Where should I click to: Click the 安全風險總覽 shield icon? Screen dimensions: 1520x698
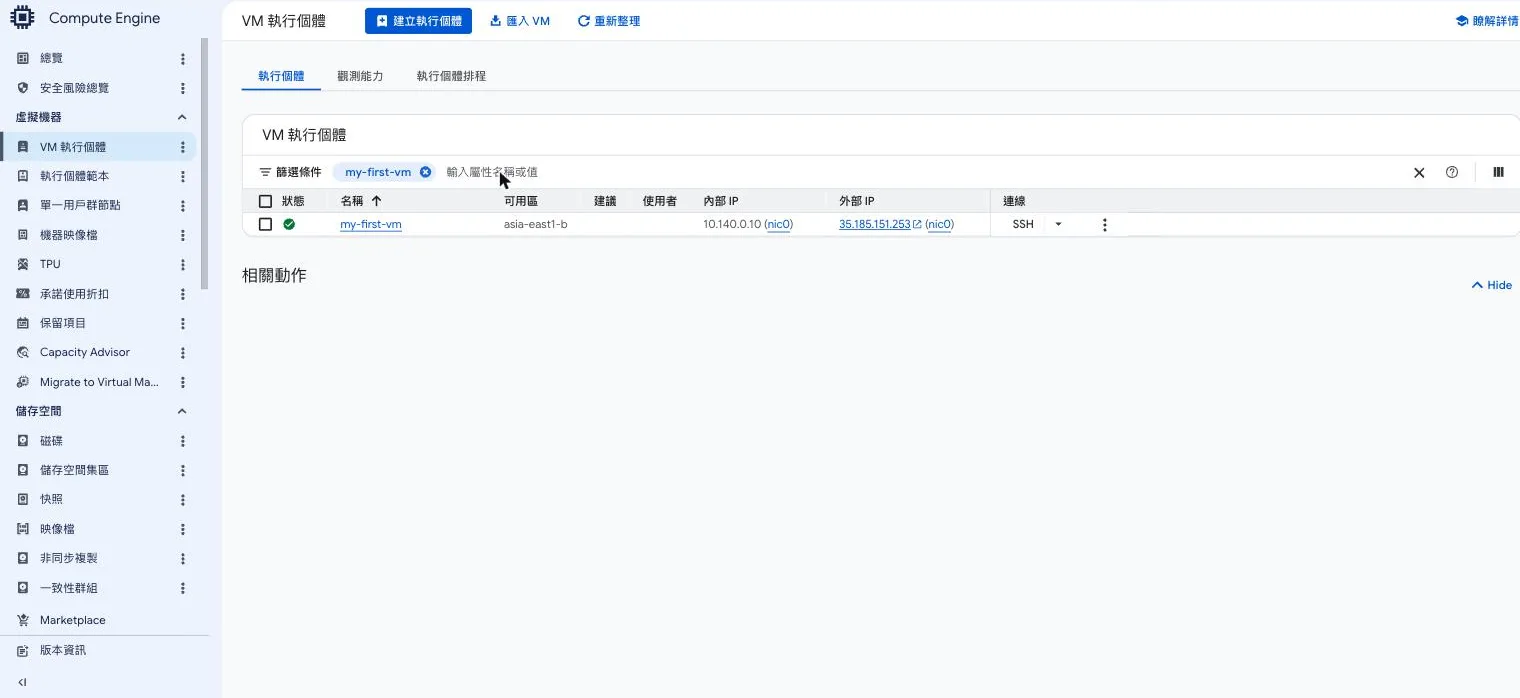(23, 88)
